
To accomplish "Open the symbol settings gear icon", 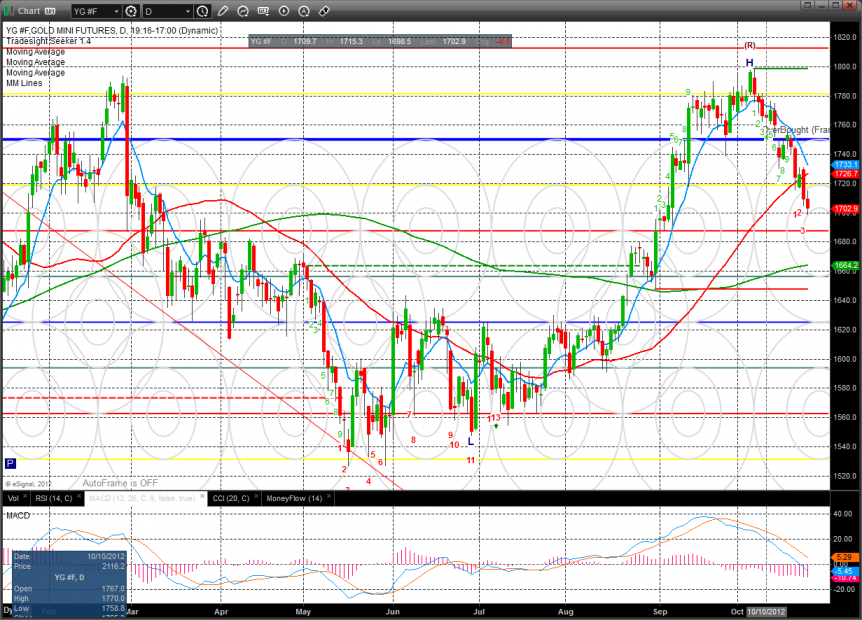I will [131, 11].
